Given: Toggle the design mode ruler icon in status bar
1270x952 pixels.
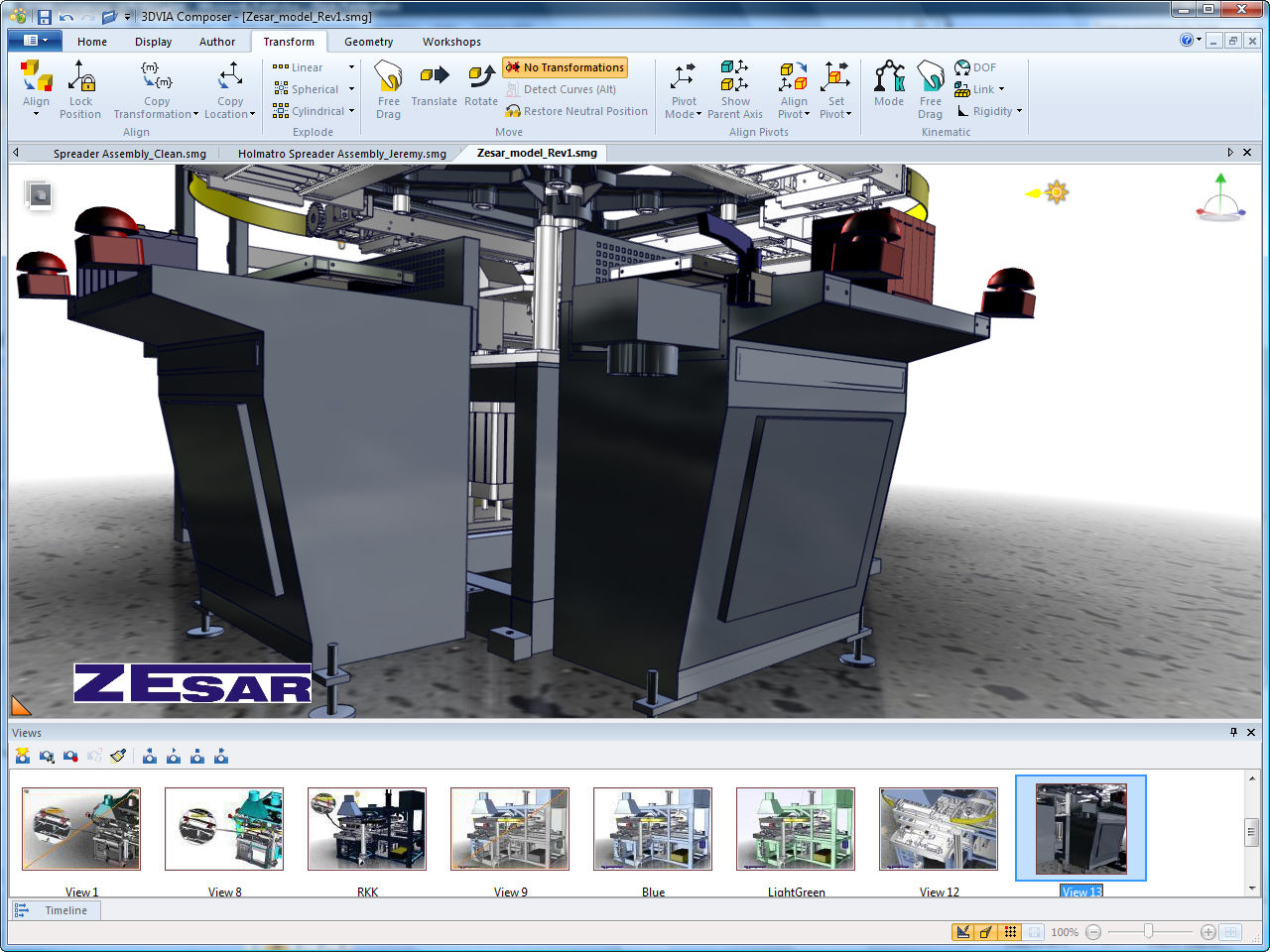Looking at the screenshot, I should [x=962, y=932].
